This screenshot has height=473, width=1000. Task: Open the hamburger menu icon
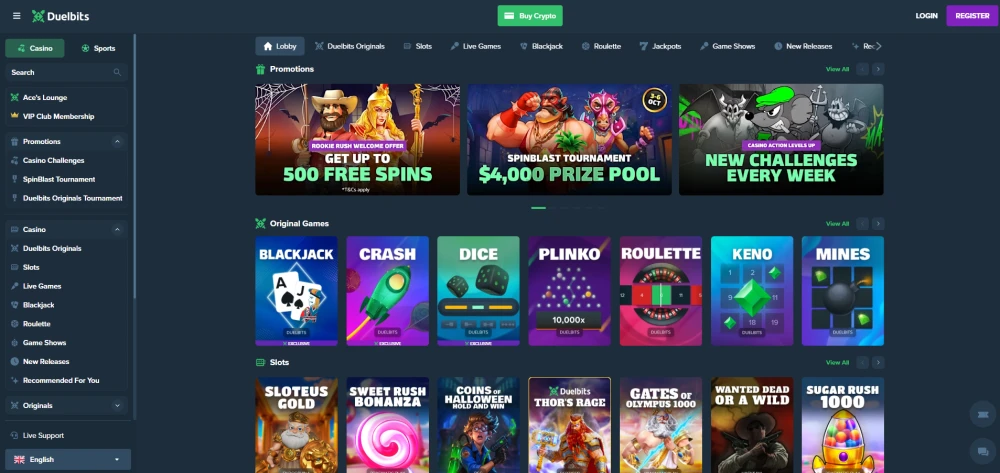17,16
